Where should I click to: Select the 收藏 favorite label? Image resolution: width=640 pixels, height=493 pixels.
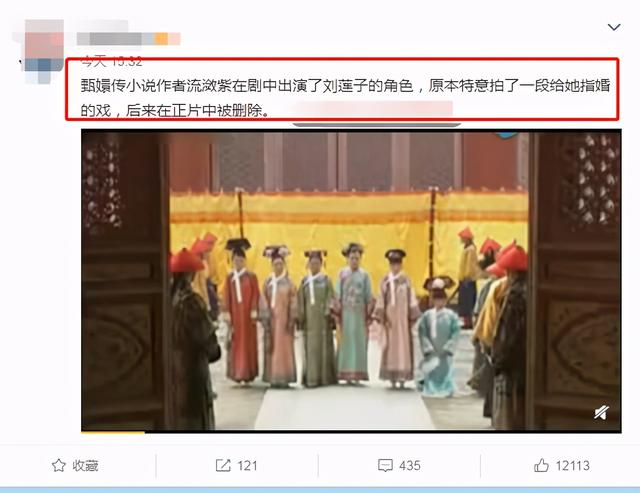click(85, 466)
